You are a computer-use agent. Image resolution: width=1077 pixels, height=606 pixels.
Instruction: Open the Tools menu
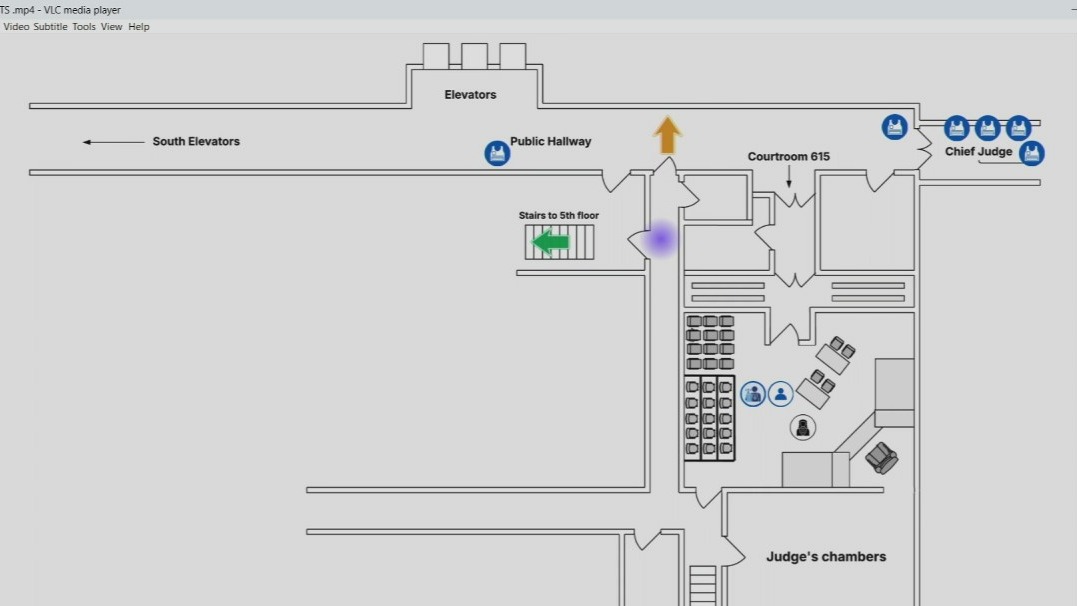click(x=83, y=27)
